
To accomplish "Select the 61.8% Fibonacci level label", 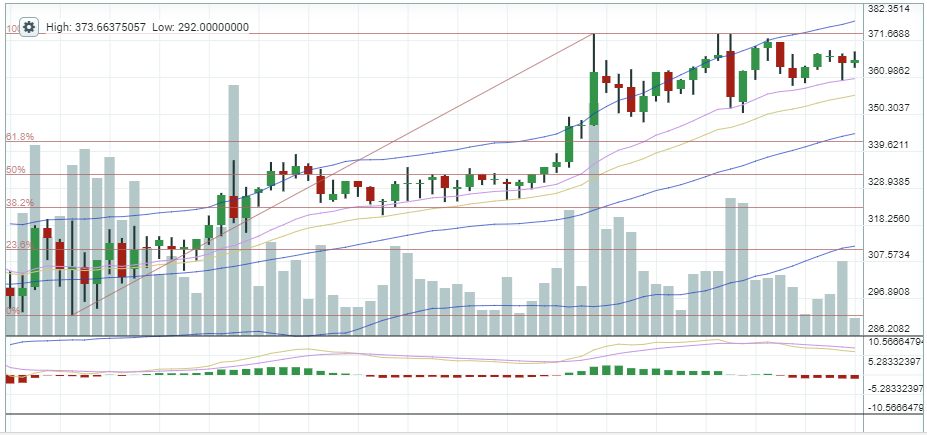I will pyautogui.click(x=21, y=136).
